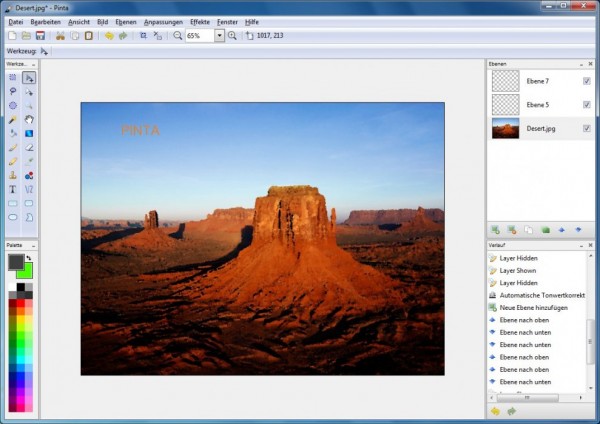The width and height of the screenshot is (600, 424).
Task: Click the Zoom in magnifier icon
Action: click(232, 36)
